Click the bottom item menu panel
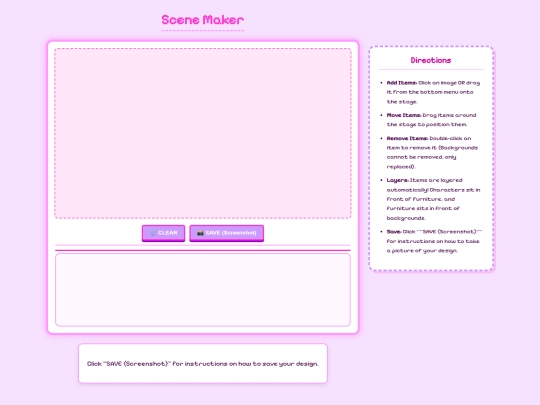The width and height of the screenshot is (540, 405). click(x=203, y=290)
